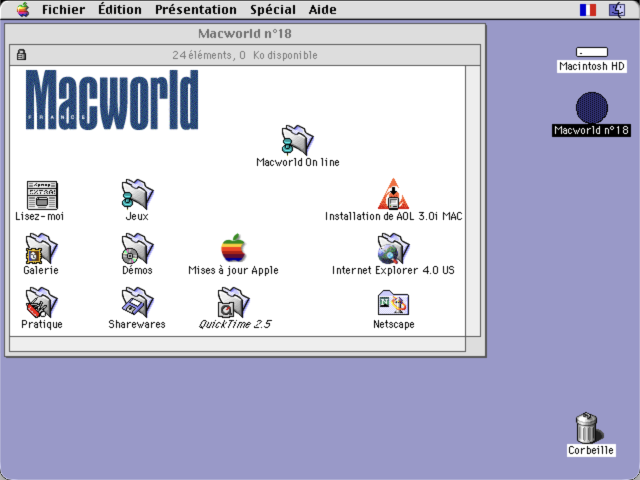Click the "Macintosh HD" label text

pyautogui.click(x=592, y=66)
